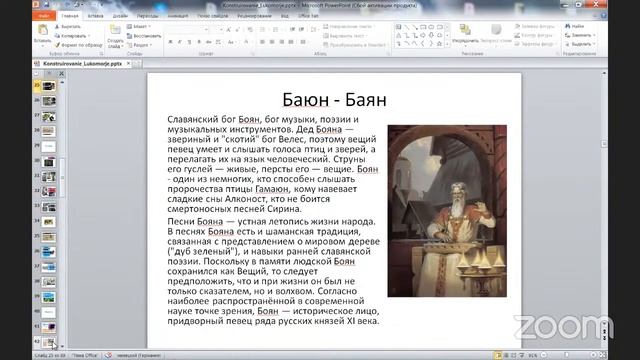640x360 pixels.
Task: Select the rectangle shape in the shapes gallery
Action: tap(423, 27)
